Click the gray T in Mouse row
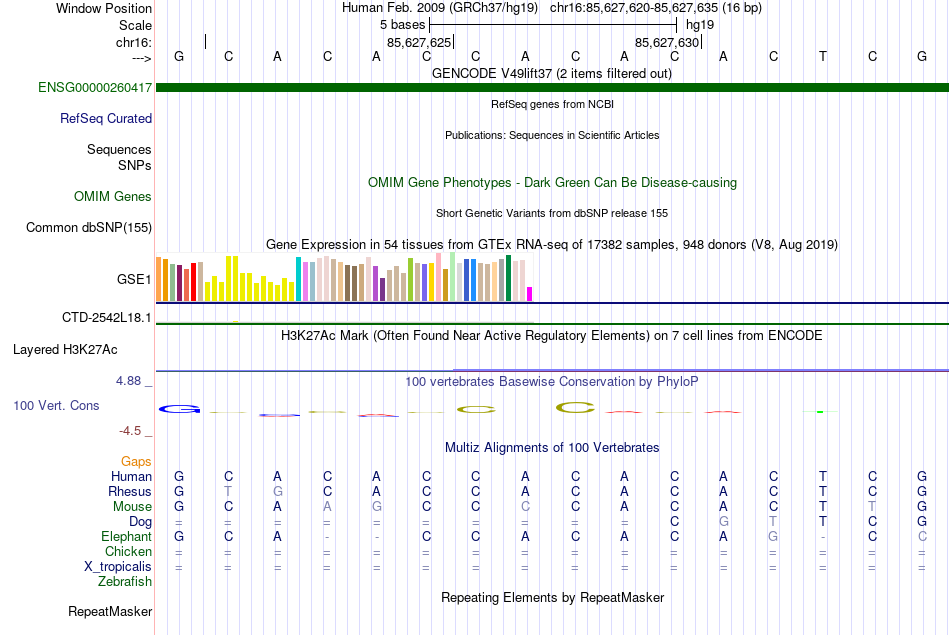 click(x=872, y=507)
